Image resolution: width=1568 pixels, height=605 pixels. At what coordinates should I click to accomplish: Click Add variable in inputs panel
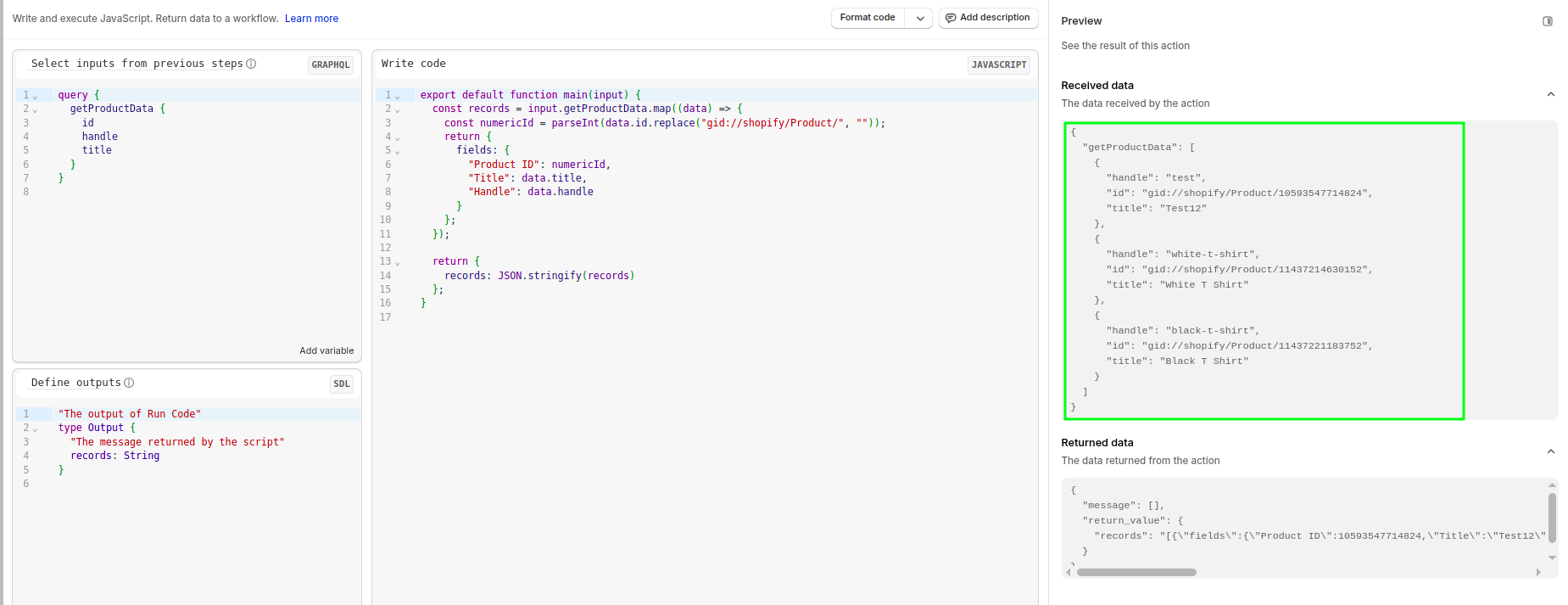[326, 350]
